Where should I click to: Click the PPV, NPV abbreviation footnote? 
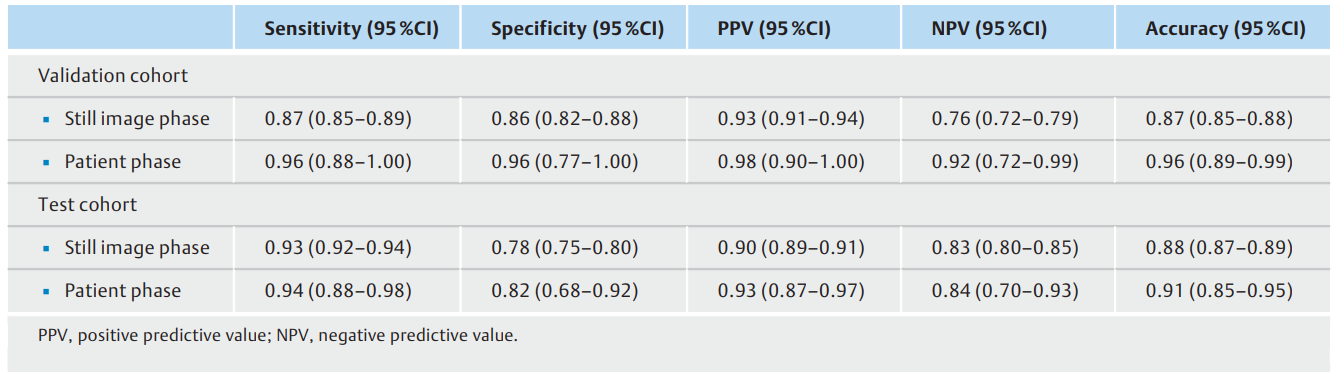coord(278,335)
